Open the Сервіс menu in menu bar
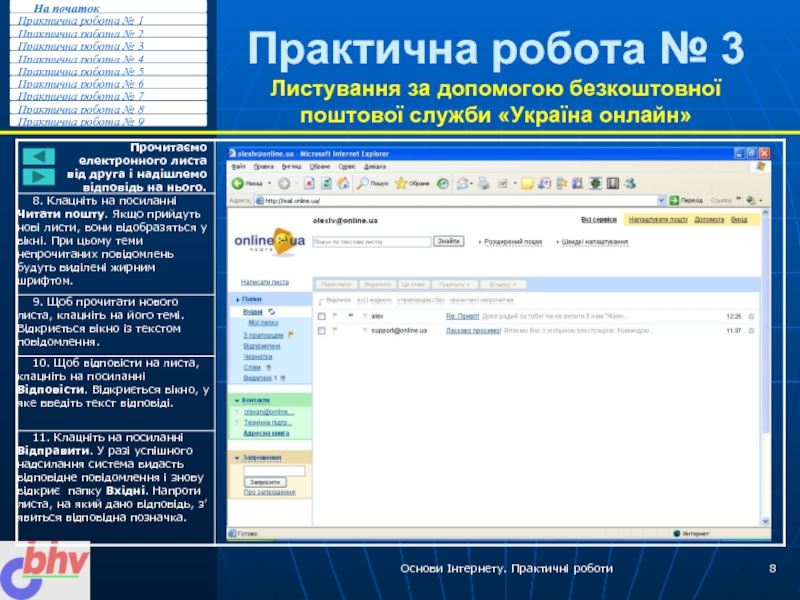 (x=349, y=167)
